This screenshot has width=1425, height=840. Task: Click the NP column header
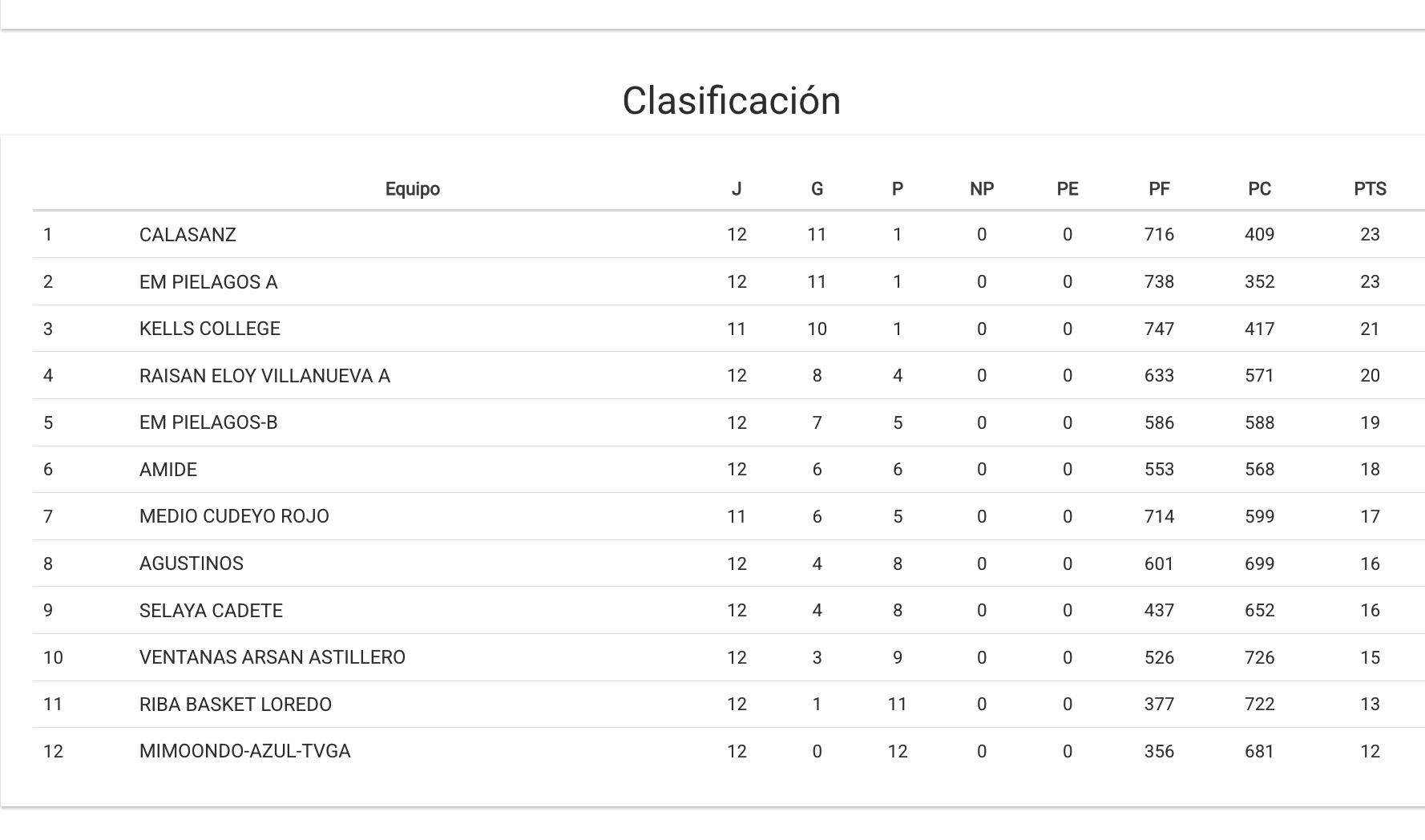tap(982, 189)
